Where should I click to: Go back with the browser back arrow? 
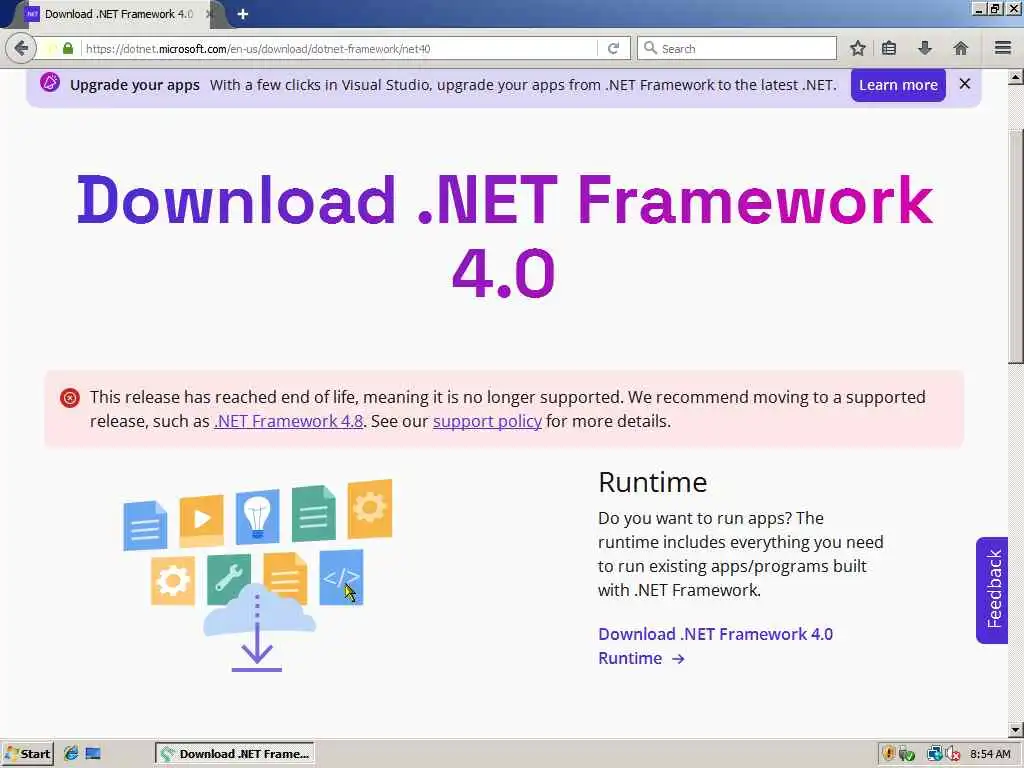[x=21, y=48]
